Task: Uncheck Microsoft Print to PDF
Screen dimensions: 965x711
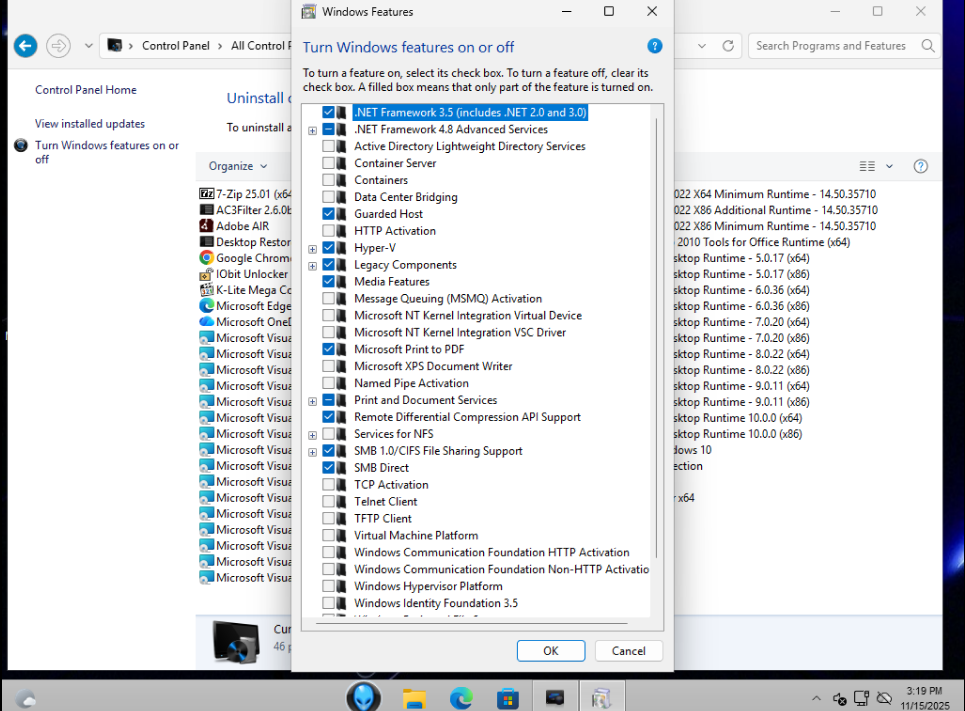Action: (x=329, y=350)
